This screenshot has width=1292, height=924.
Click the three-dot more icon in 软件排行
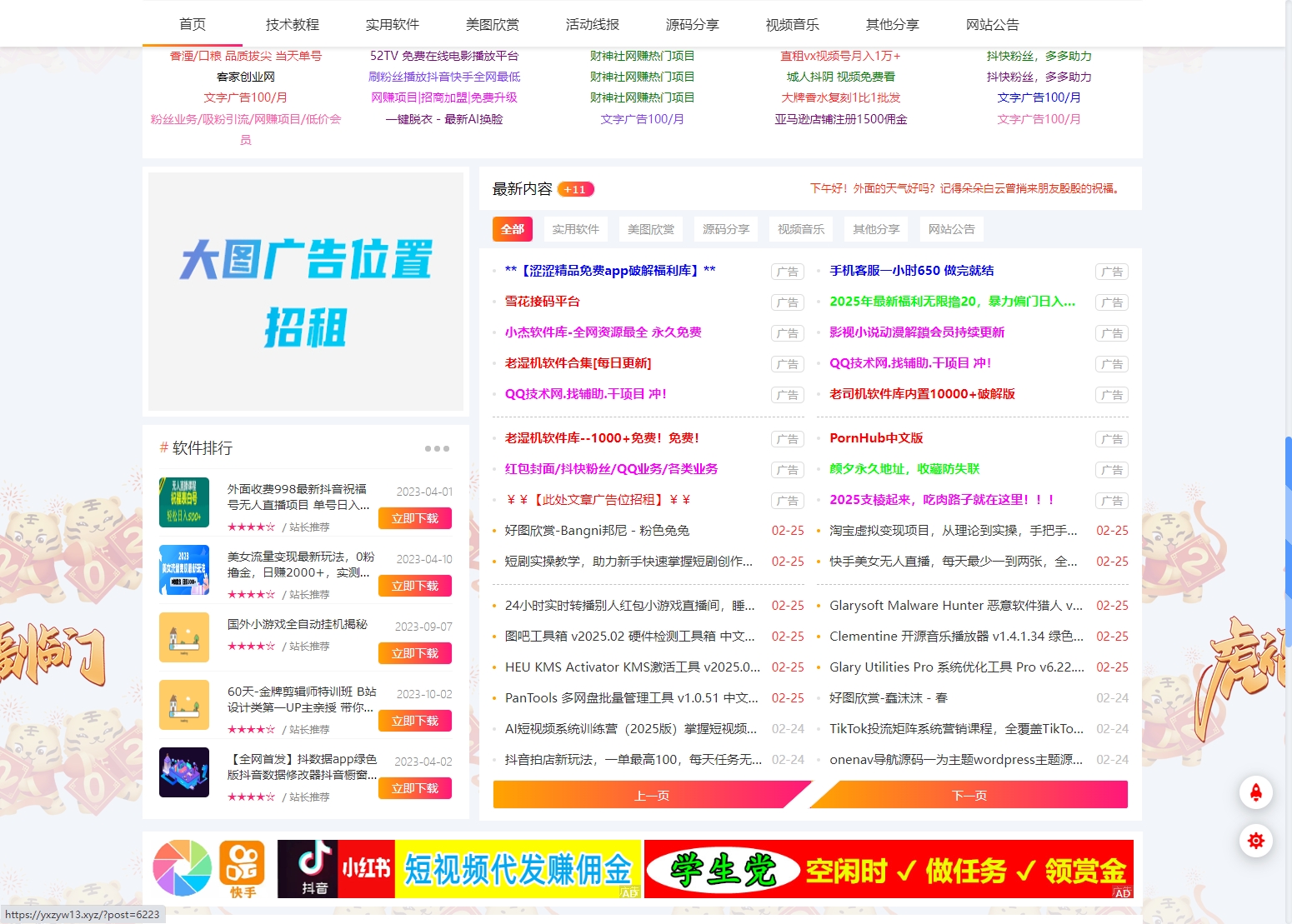(x=437, y=448)
